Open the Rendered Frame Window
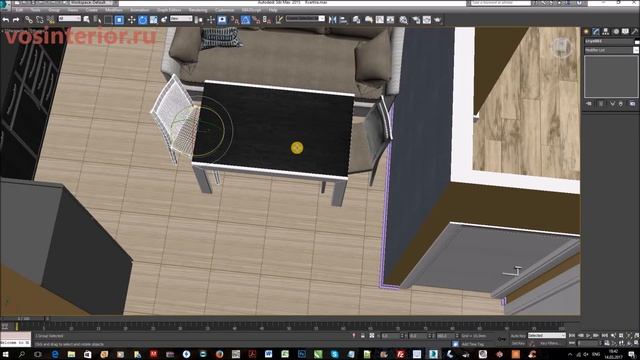 [427, 20]
